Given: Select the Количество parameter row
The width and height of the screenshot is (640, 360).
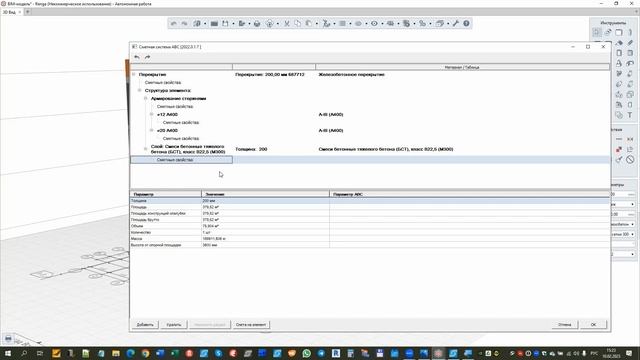Looking at the screenshot, I should tap(370, 232).
